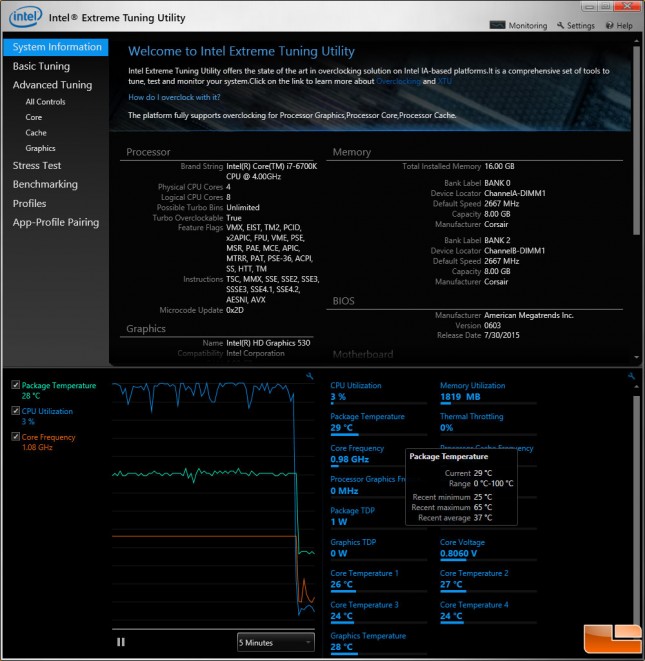Viewport: 645px width, 661px height.
Task: Click the Core Temperature 3 monitor
Action: 378,612
